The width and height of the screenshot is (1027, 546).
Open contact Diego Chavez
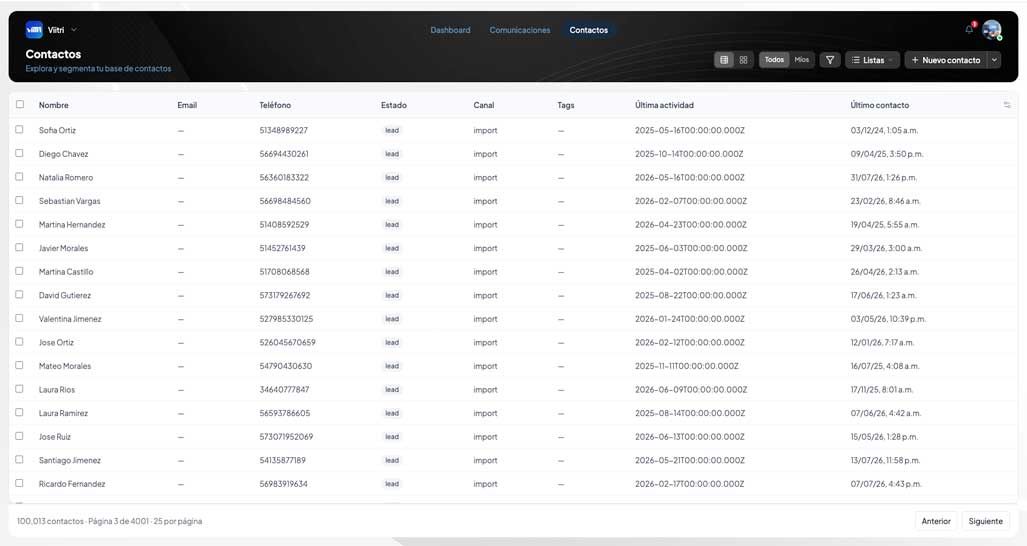[63, 154]
